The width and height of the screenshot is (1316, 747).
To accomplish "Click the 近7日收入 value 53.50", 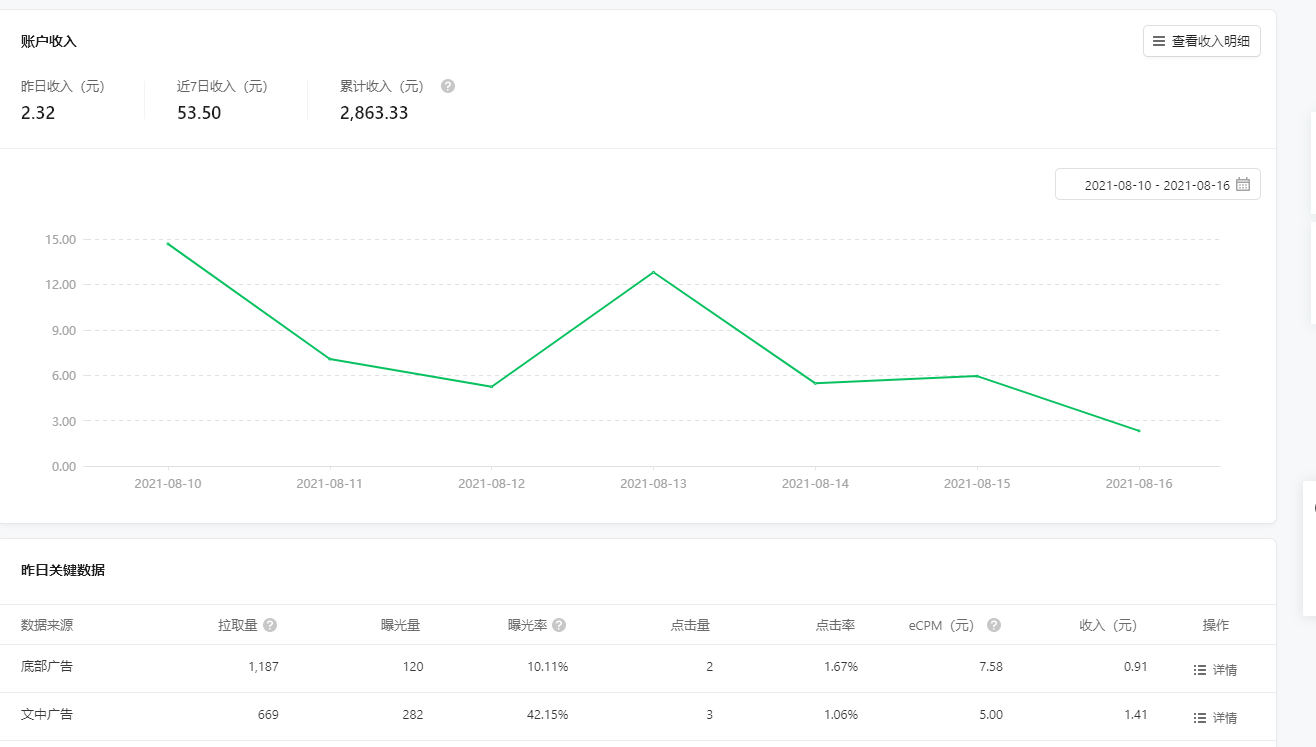I will (199, 113).
